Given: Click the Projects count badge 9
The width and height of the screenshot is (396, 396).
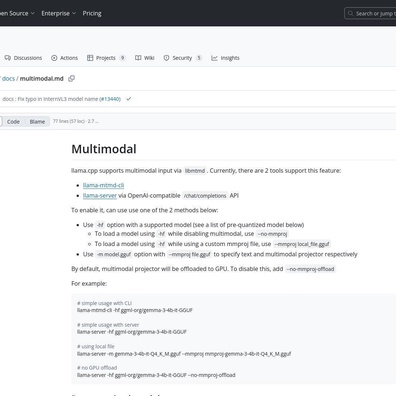Looking at the screenshot, I should pos(123,58).
